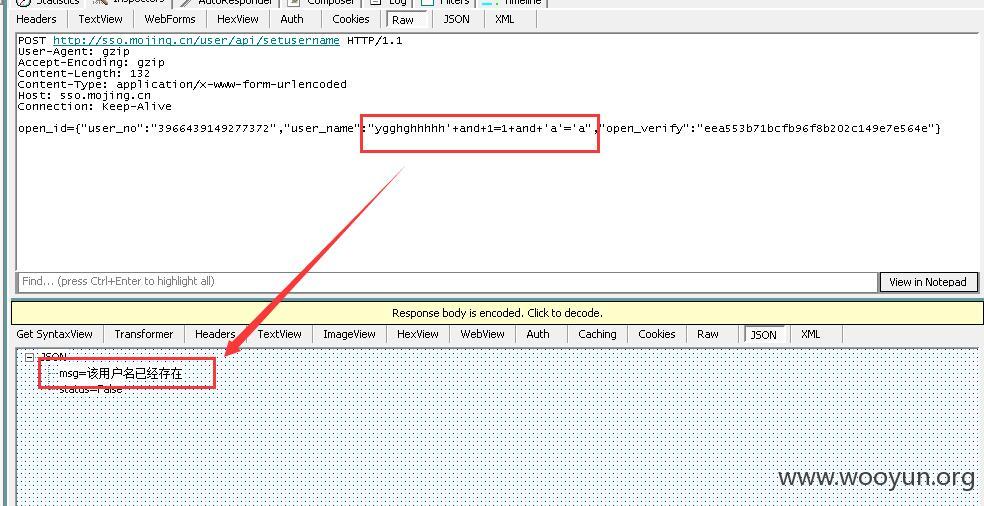Open the response HexView tab
This screenshot has height=506, width=984.
coord(417,334)
